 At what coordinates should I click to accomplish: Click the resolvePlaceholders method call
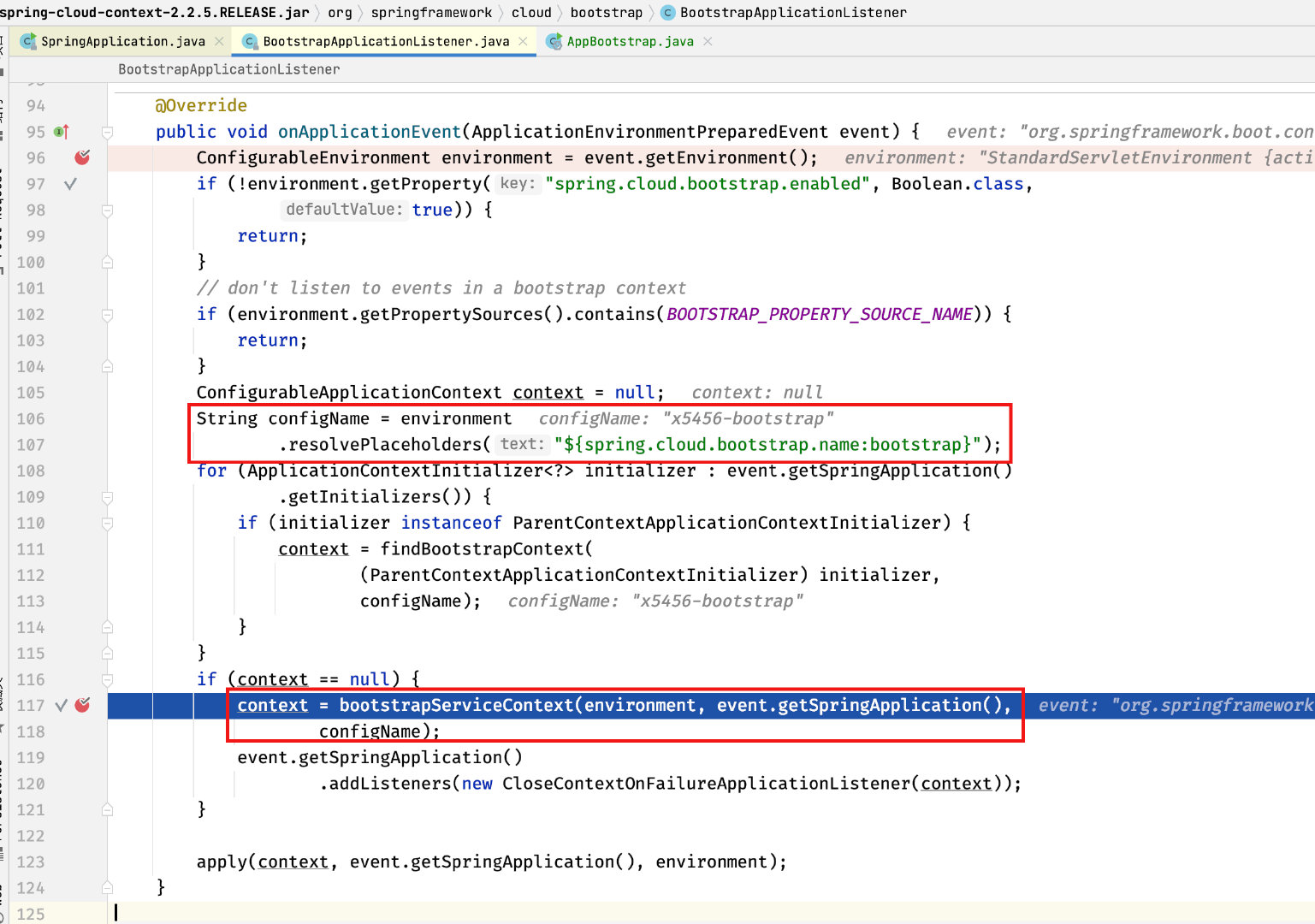pos(385,444)
